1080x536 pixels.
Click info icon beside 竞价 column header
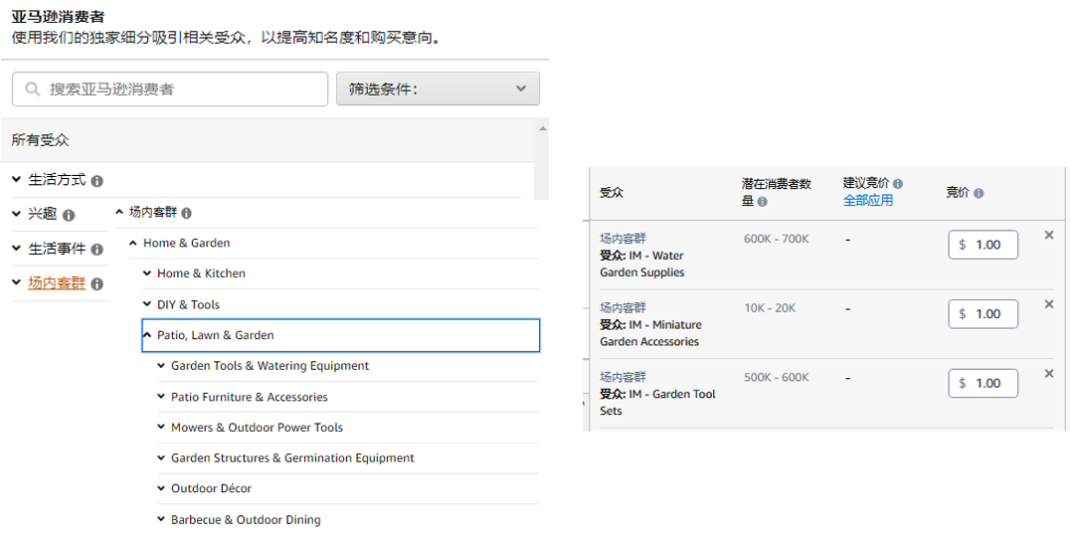[x=978, y=193]
